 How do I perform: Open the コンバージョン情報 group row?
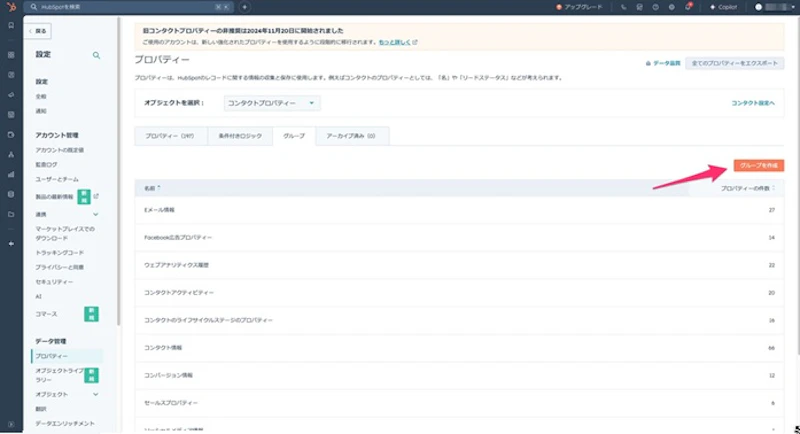(459, 375)
